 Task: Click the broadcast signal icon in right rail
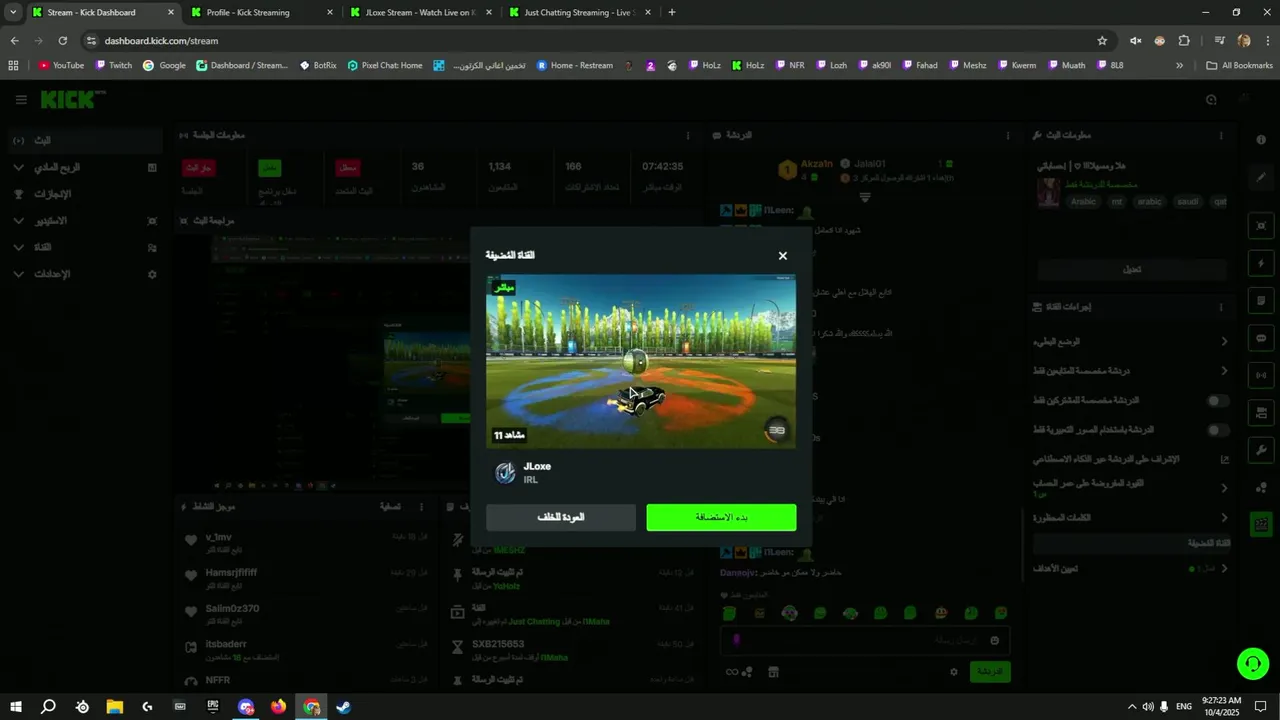[x=1261, y=375]
